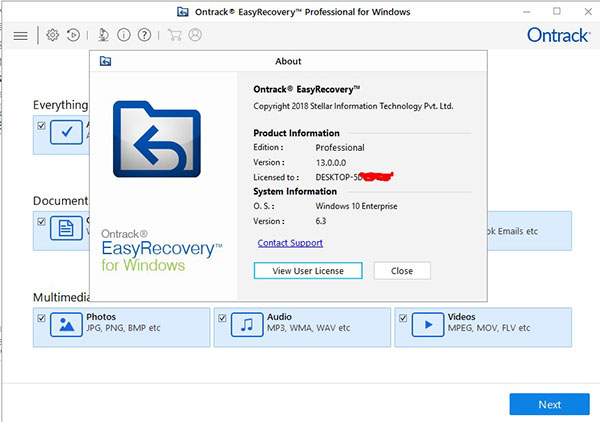
Task: Click the Documents page icon
Action: pyautogui.click(x=66, y=228)
